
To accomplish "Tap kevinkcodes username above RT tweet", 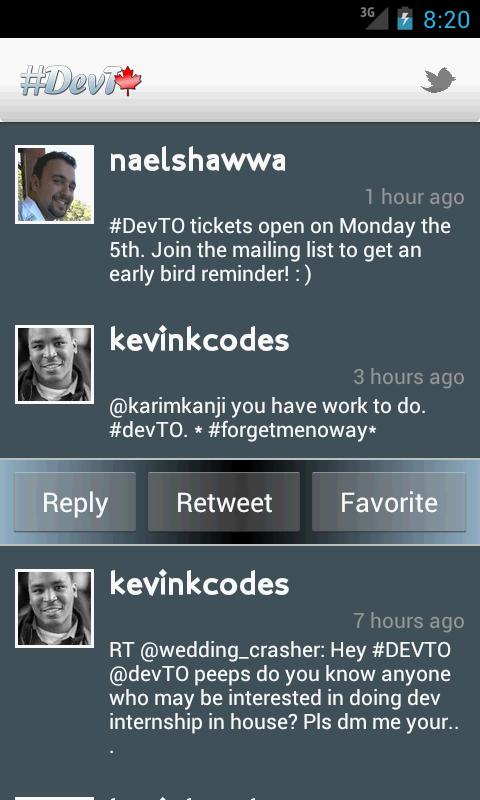I will tap(199, 584).
